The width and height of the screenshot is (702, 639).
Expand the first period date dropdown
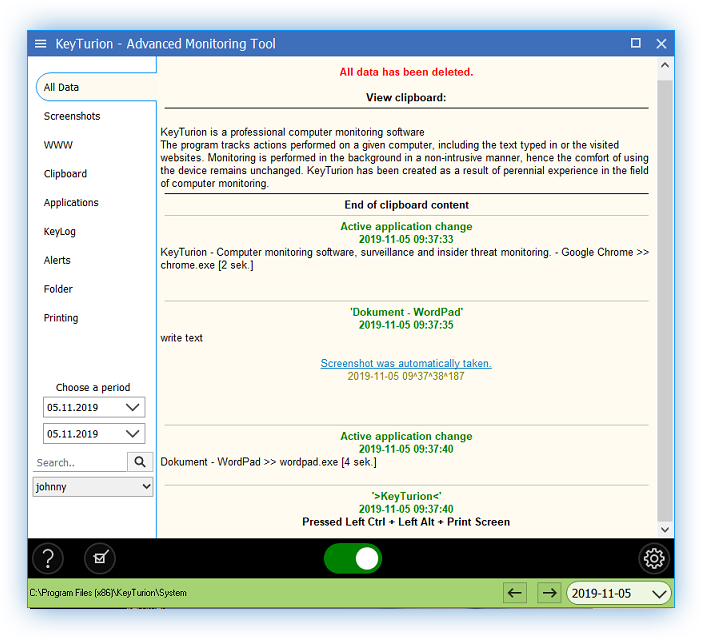[x=132, y=407]
